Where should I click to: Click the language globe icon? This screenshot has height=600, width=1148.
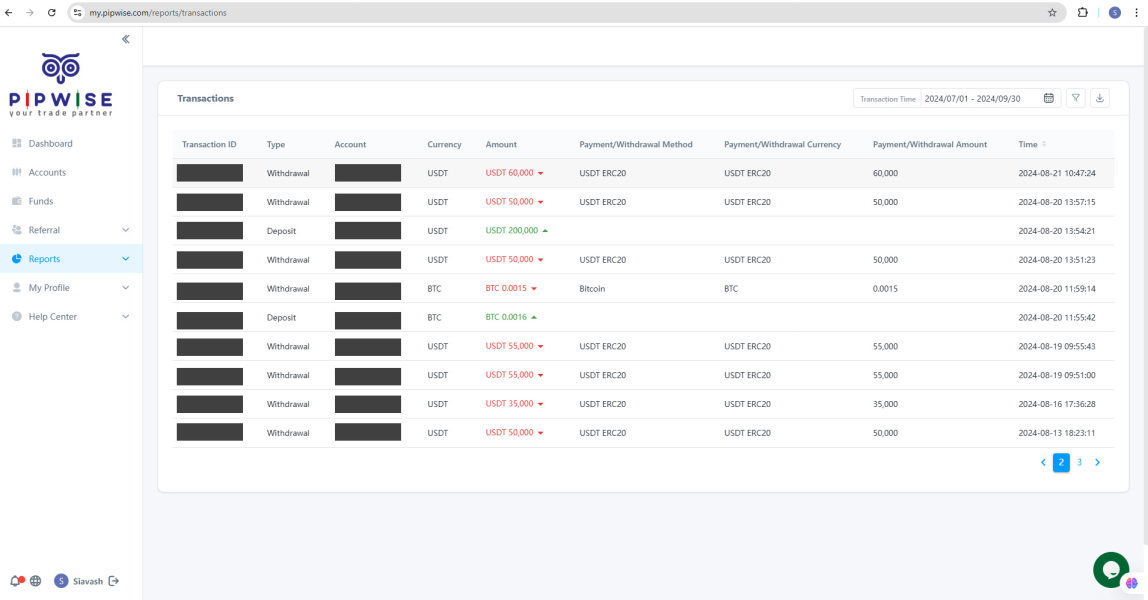36,581
